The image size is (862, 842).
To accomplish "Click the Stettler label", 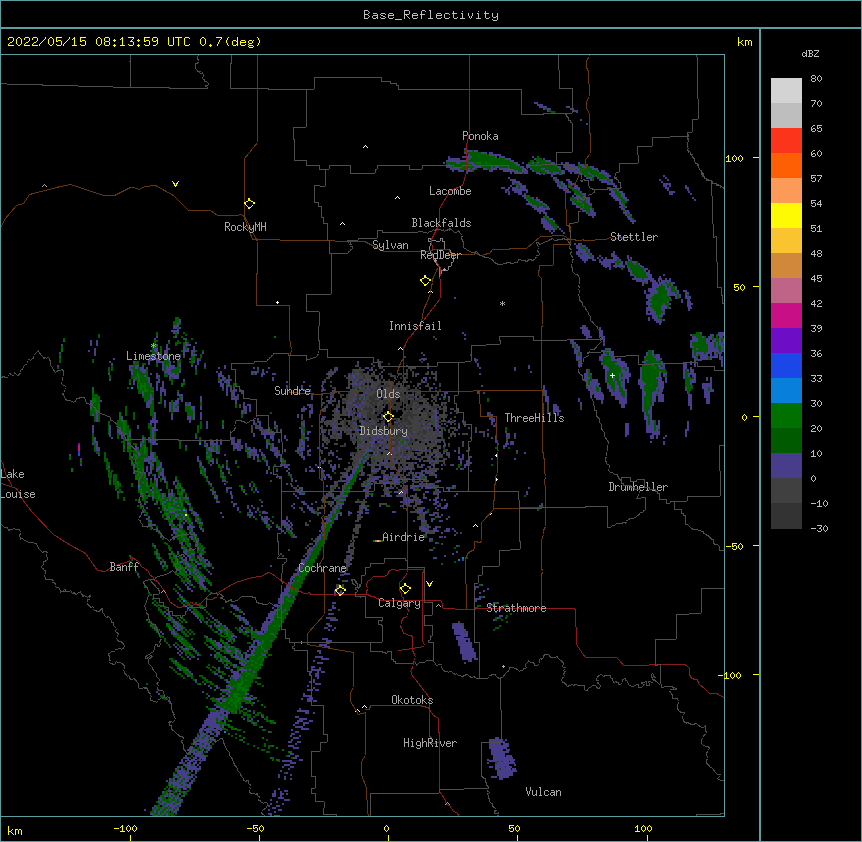I will [634, 237].
